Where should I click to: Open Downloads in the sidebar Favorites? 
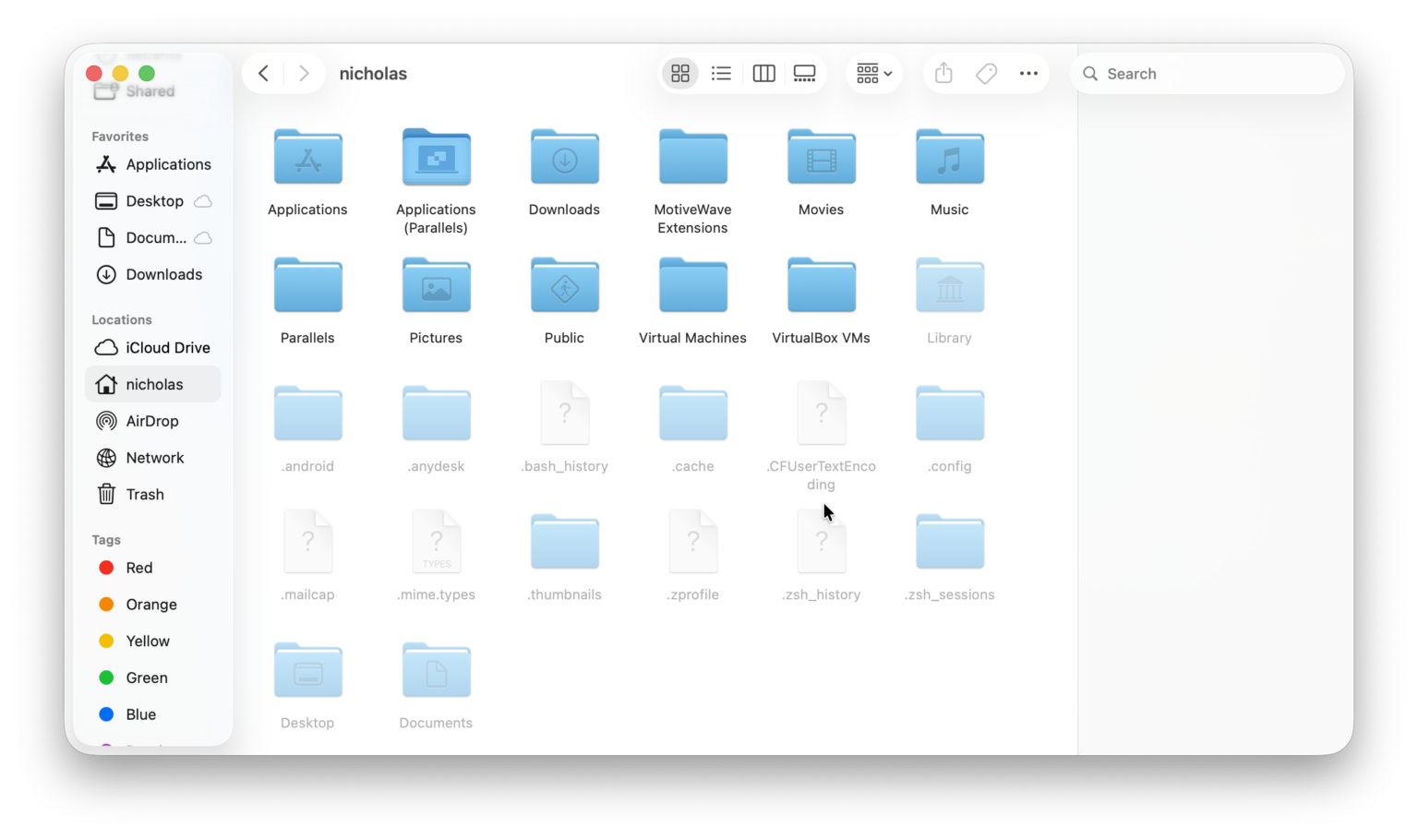coord(153,274)
